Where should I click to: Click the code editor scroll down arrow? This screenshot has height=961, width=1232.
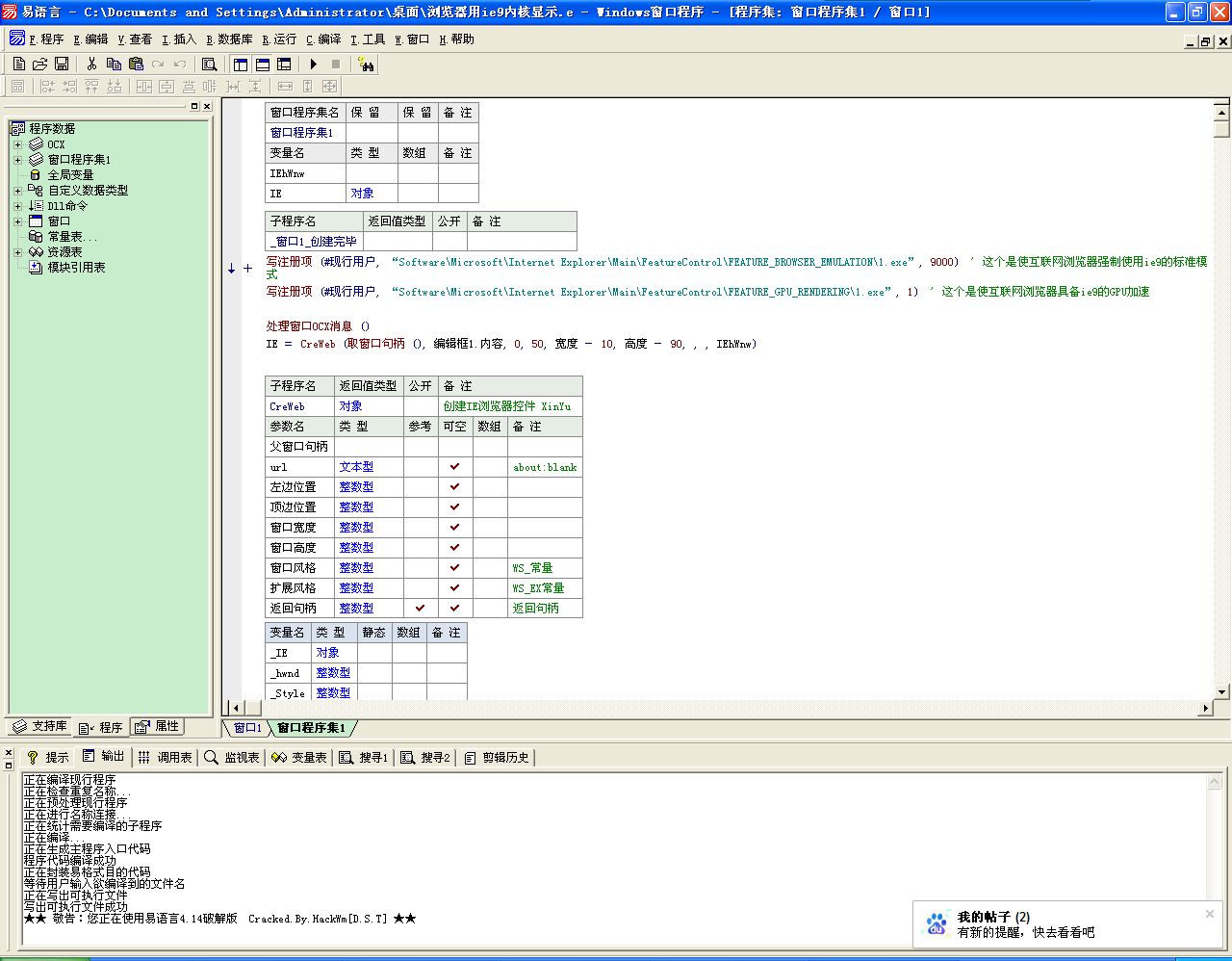click(x=1221, y=691)
